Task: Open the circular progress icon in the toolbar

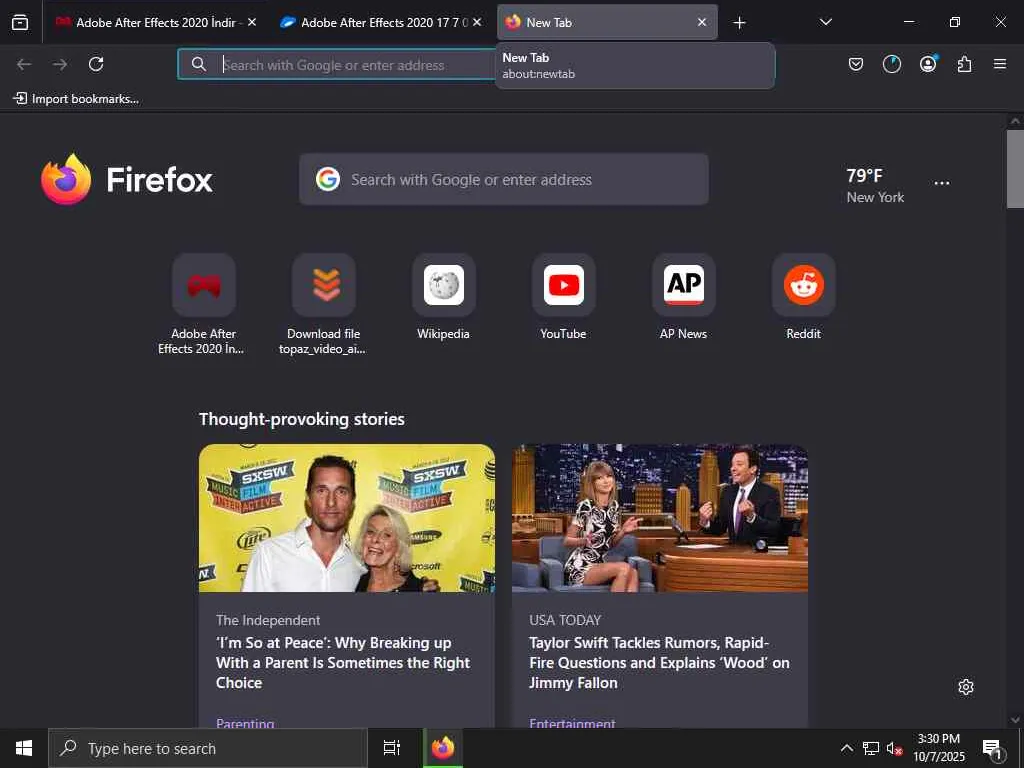Action: 891,64
